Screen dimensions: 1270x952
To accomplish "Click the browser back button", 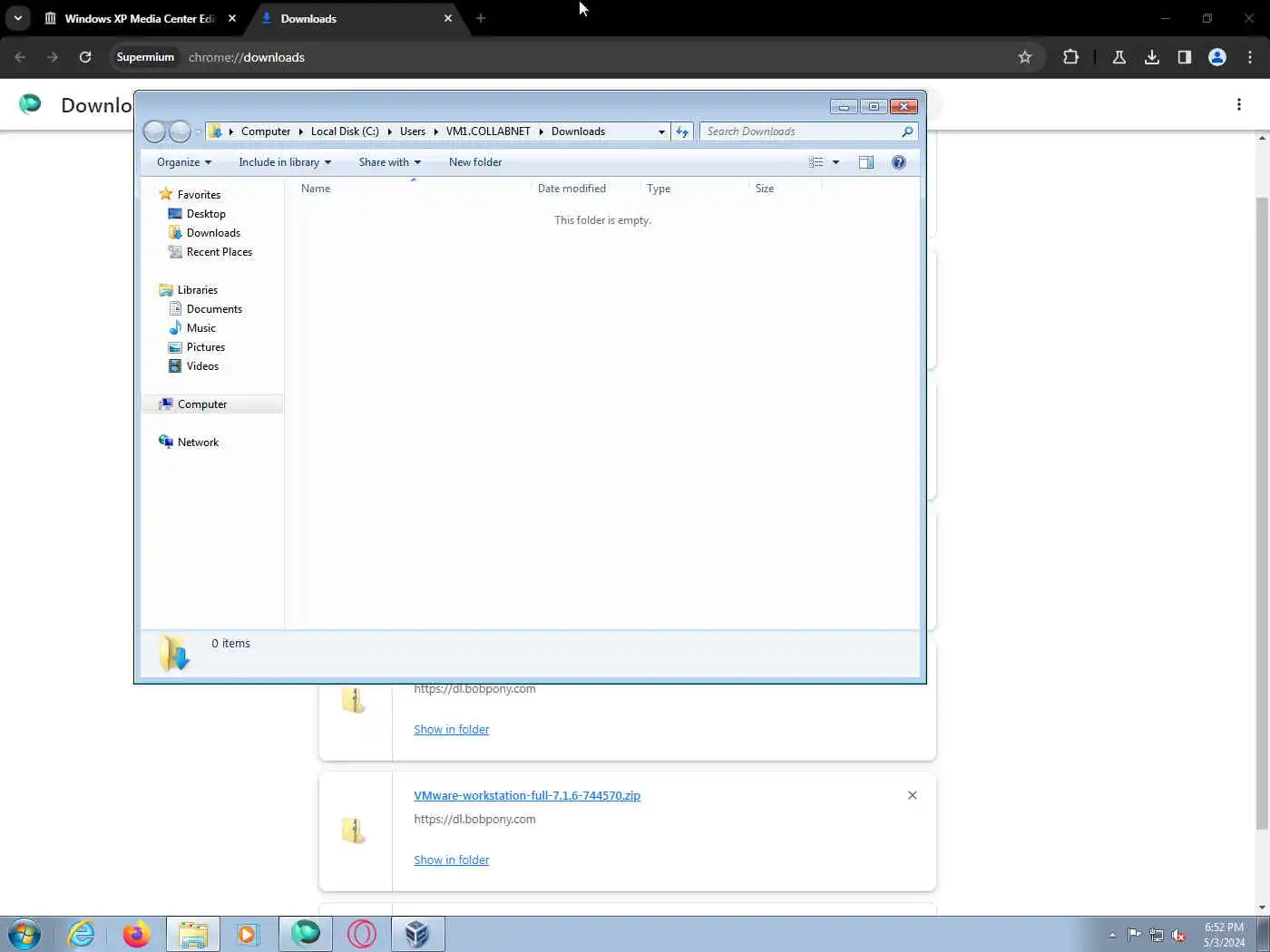I will click(x=20, y=57).
